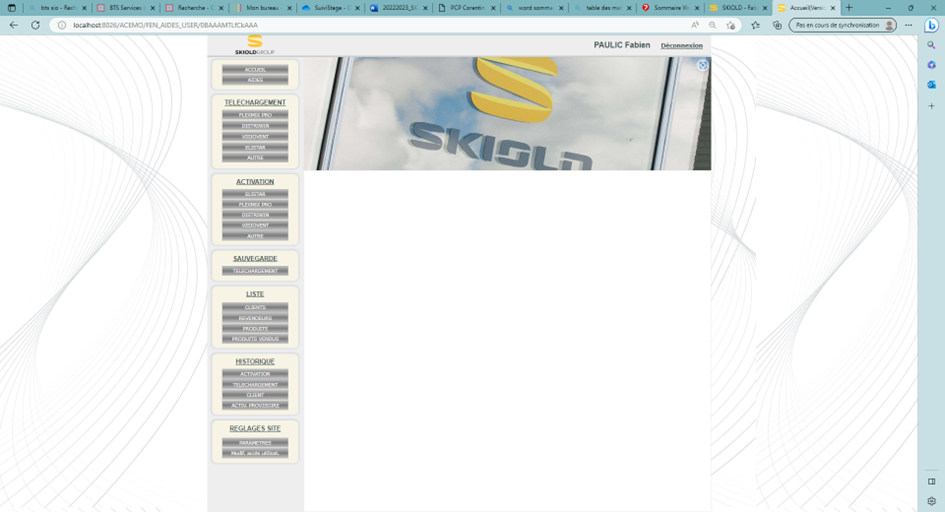
Task: Click VISIOVENT under ACTIVATION
Action: click(255, 225)
